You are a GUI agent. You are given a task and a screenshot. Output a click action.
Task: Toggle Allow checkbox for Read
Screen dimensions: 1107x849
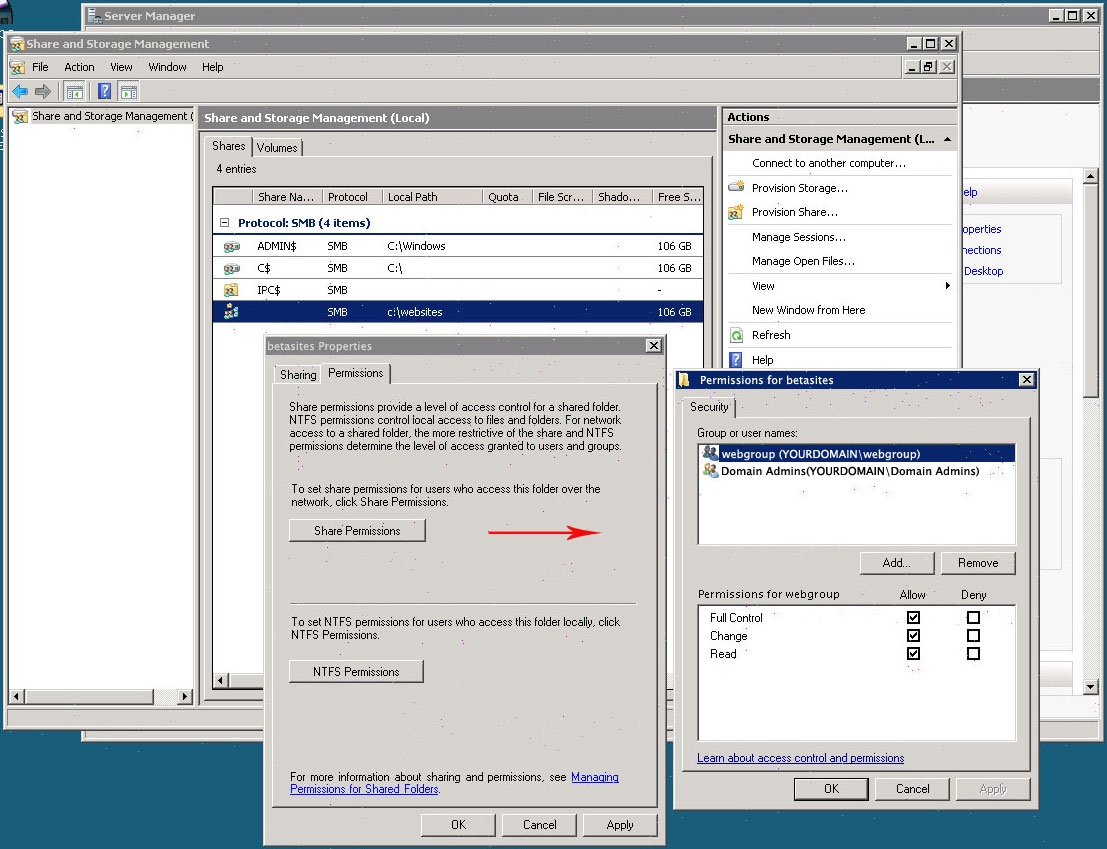click(913, 654)
